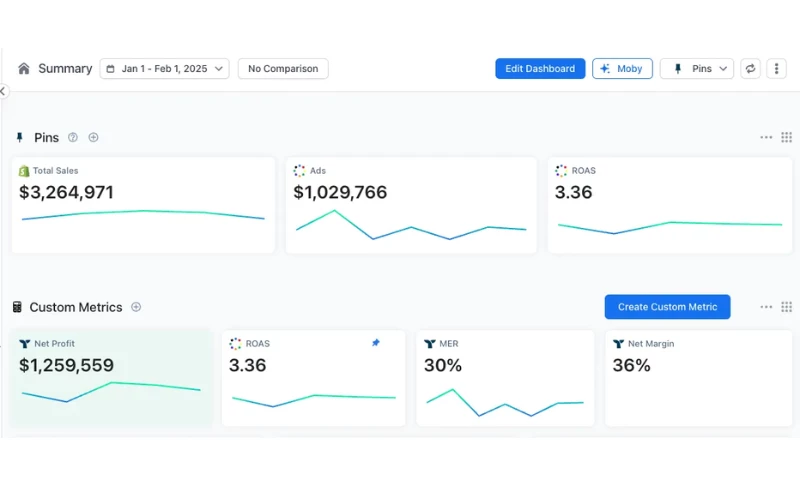Click the home icon beside Summary
The height and width of the screenshot is (480, 800).
24,69
